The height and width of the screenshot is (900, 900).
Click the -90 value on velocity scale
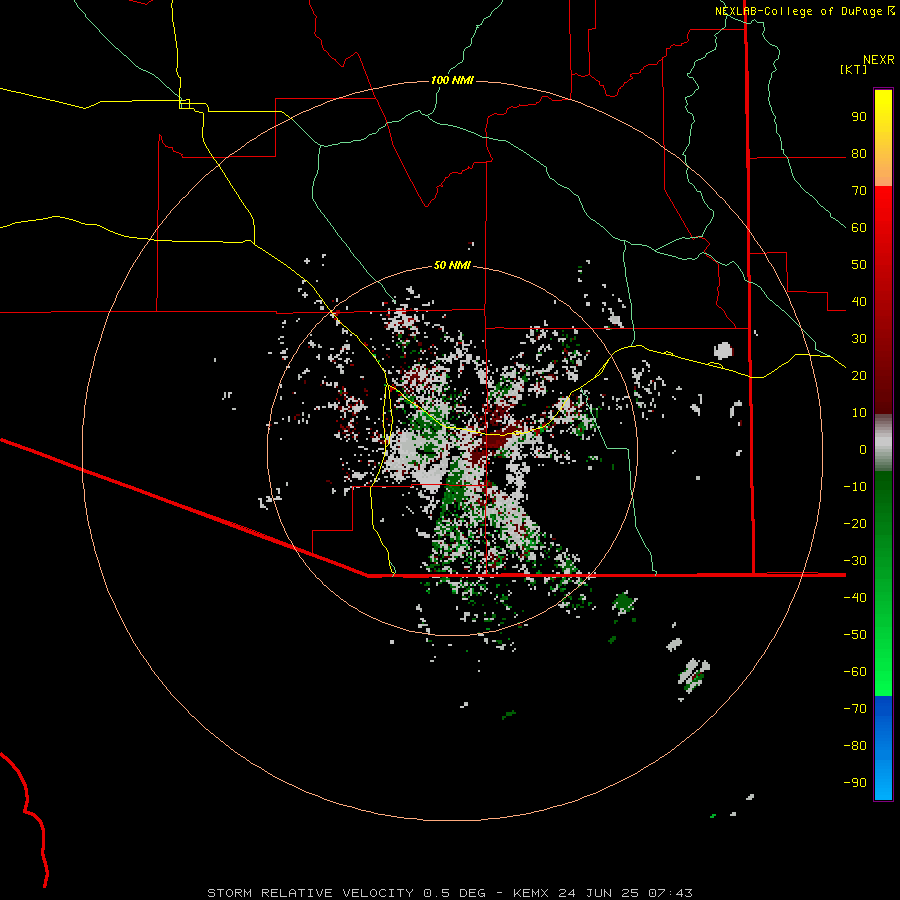[855, 783]
